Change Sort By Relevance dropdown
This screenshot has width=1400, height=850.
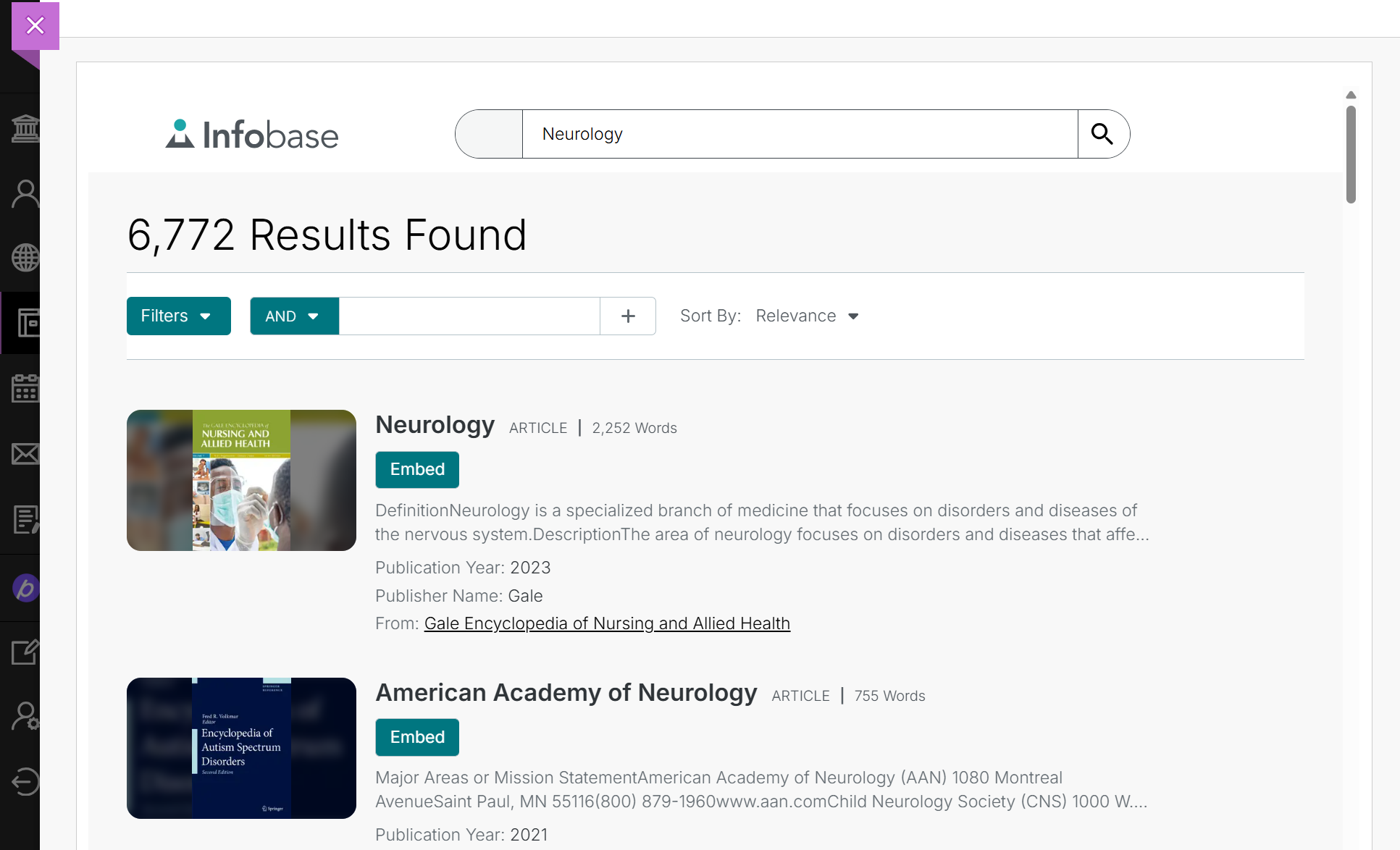point(807,316)
